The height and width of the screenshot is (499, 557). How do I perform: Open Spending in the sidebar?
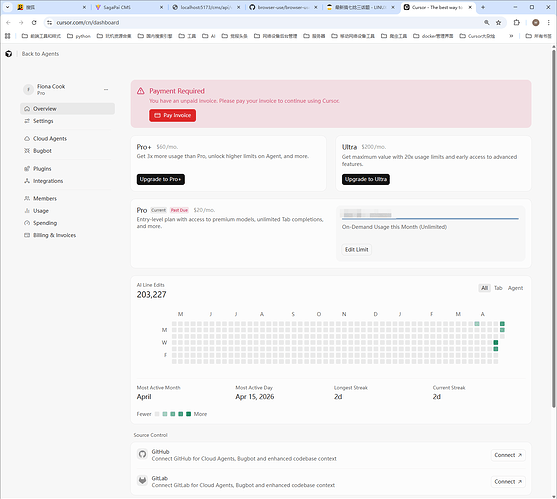pyautogui.click(x=67, y=223)
